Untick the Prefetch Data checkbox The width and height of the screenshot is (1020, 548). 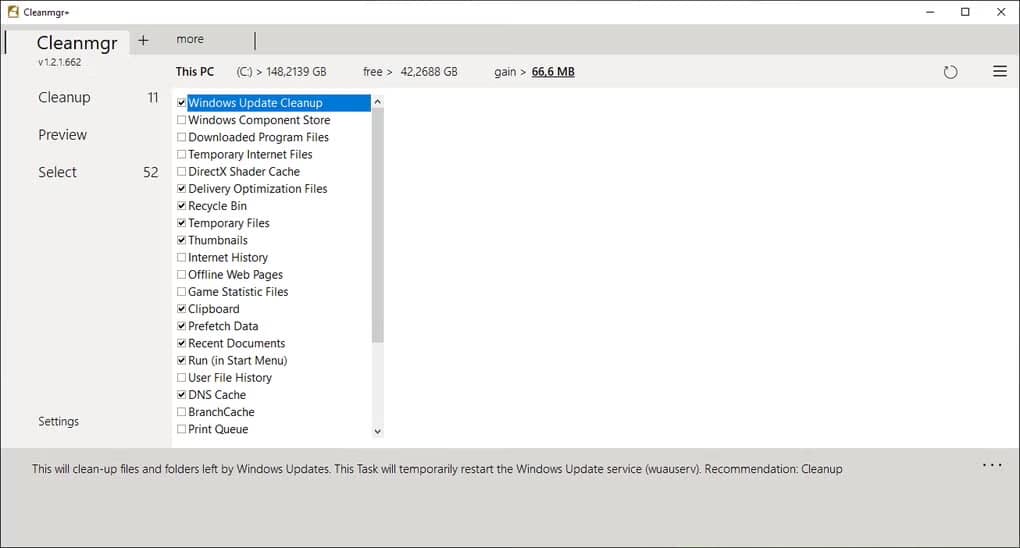181,326
